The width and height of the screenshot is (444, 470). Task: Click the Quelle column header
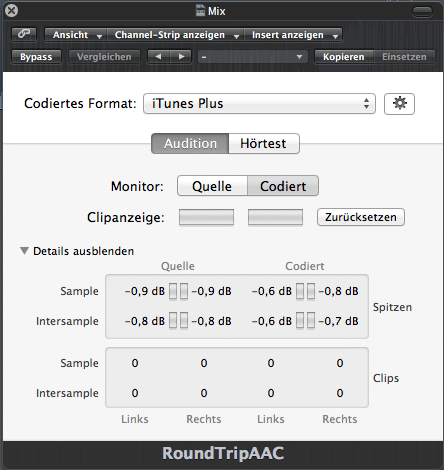[x=178, y=266]
